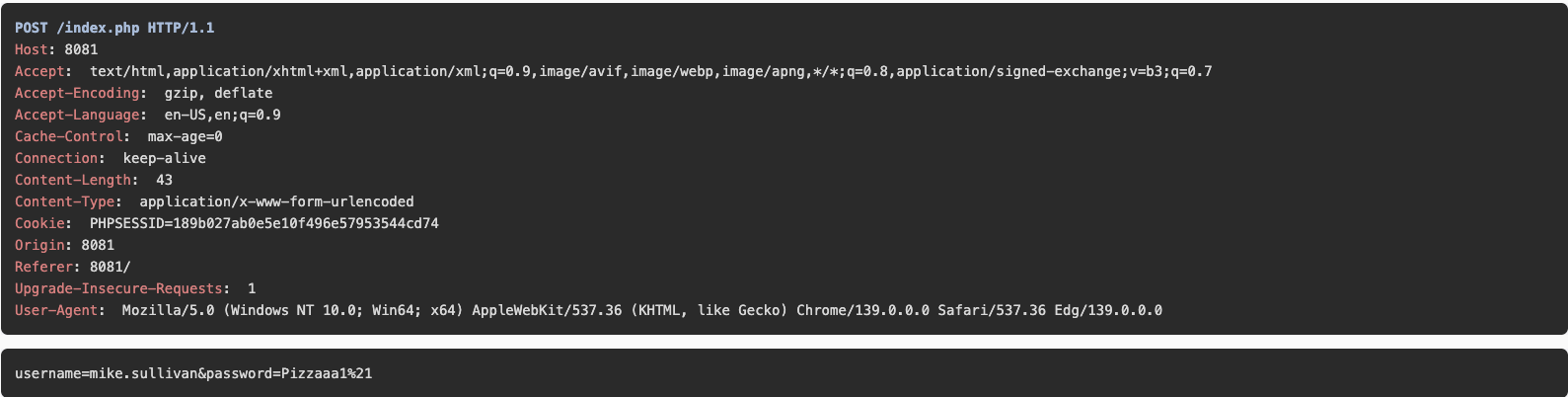Viewport: 1568px width, 397px height.
Task: Click the Referer header name
Action: (43, 267)
